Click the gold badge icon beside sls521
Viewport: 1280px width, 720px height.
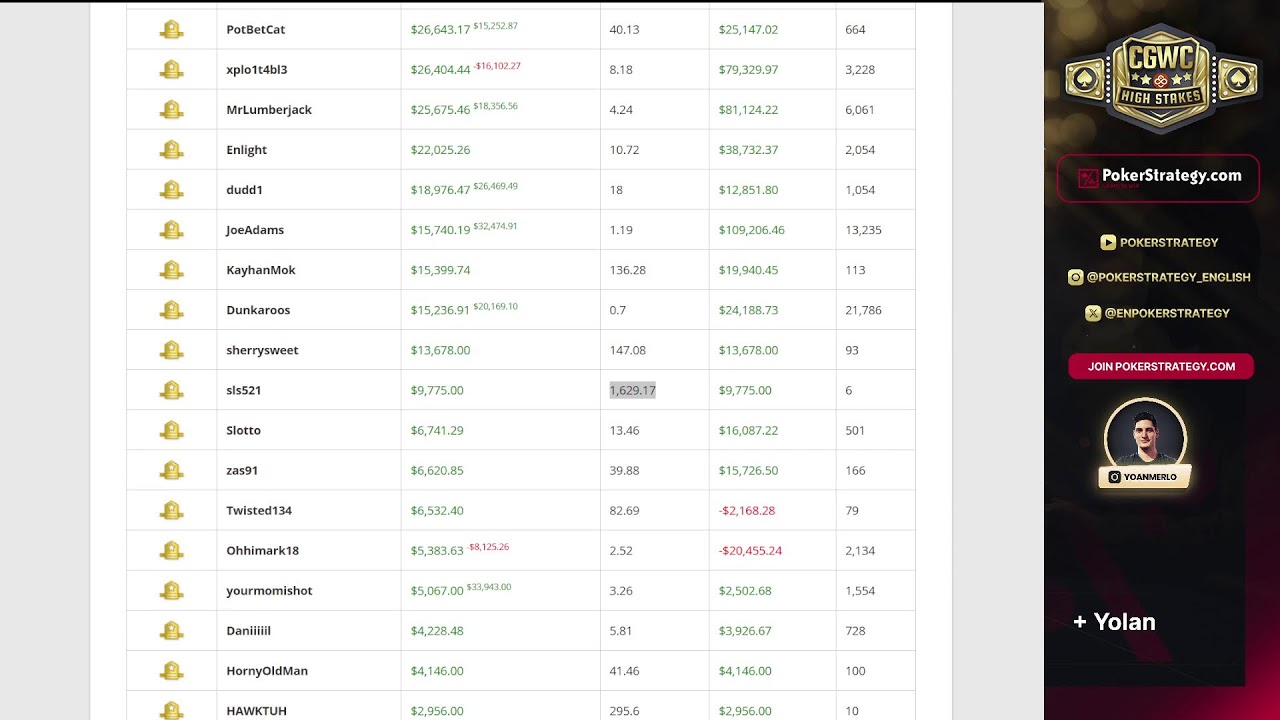point(172,390)
